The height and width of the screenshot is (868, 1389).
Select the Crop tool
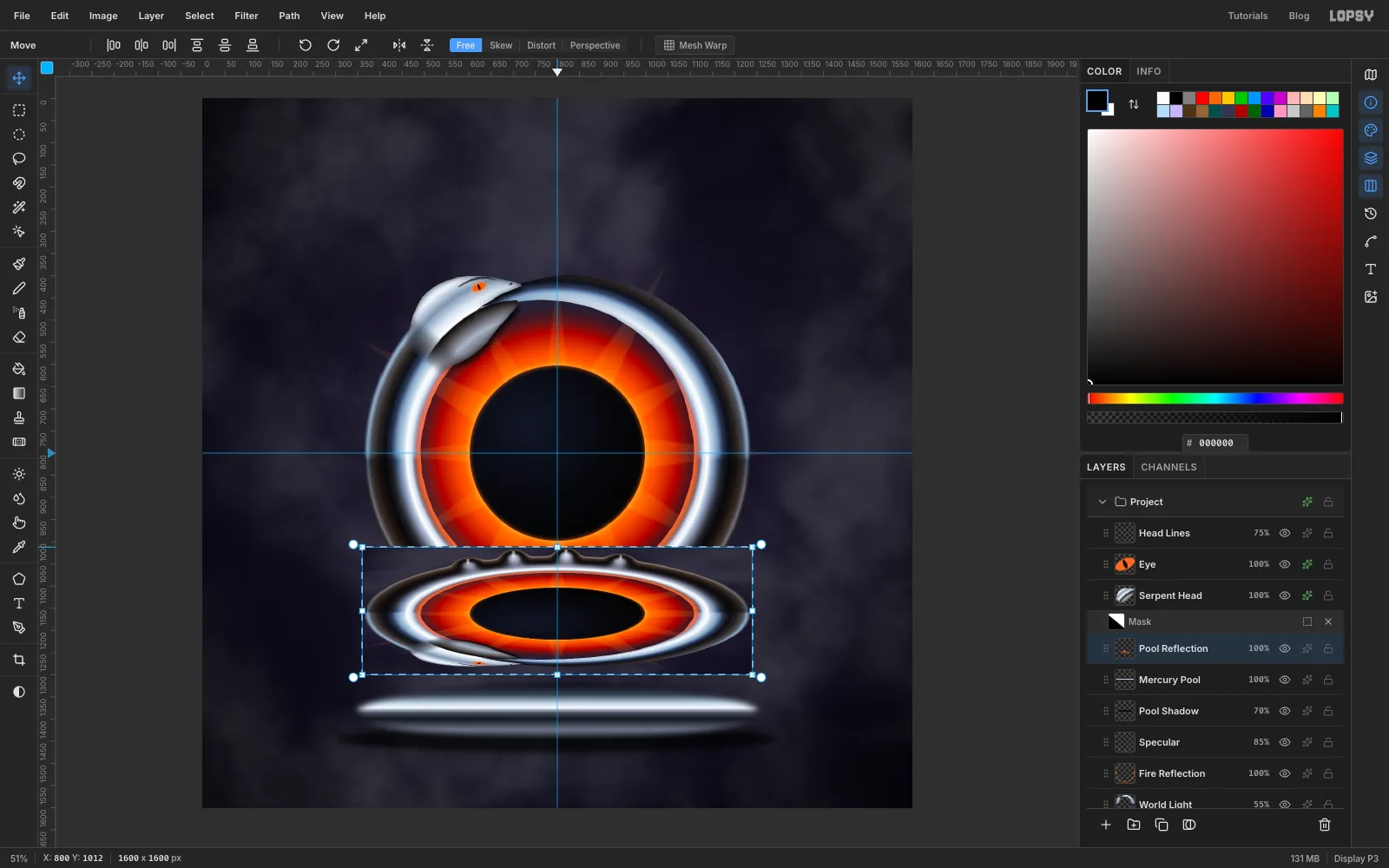(x=19, y=661)
